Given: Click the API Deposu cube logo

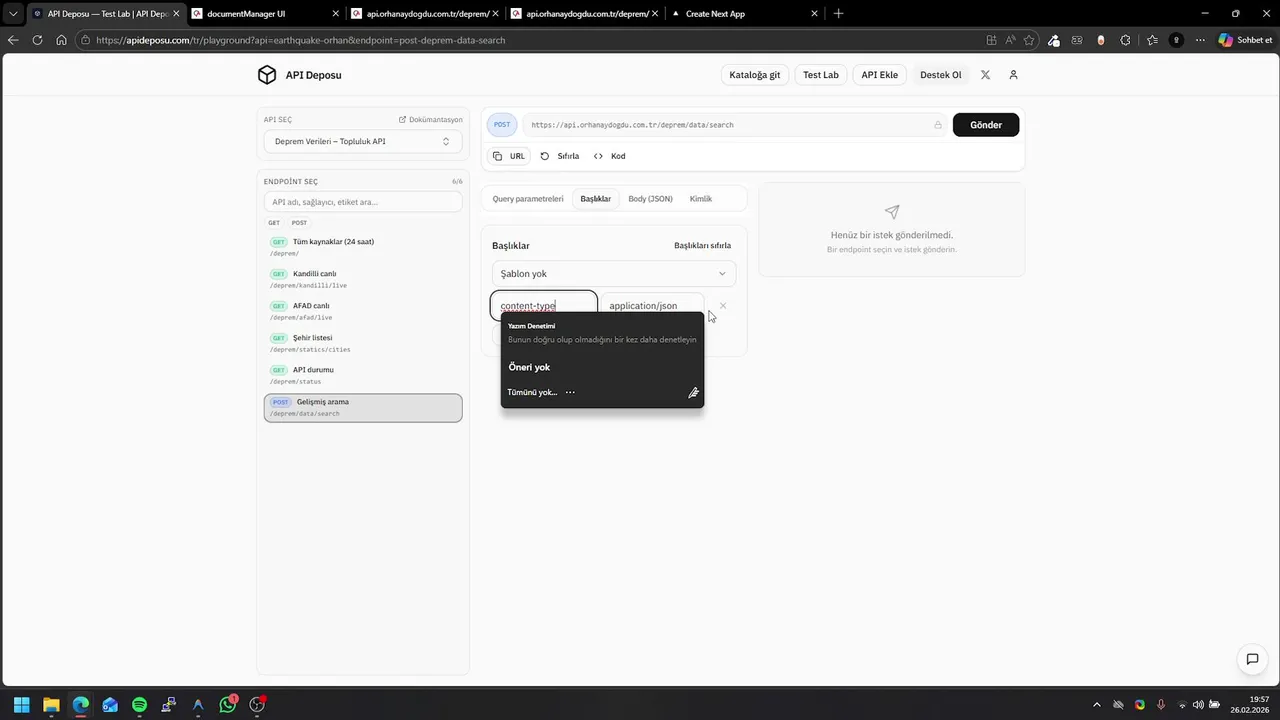Looking at the screenshot, I should coord(267,75).
